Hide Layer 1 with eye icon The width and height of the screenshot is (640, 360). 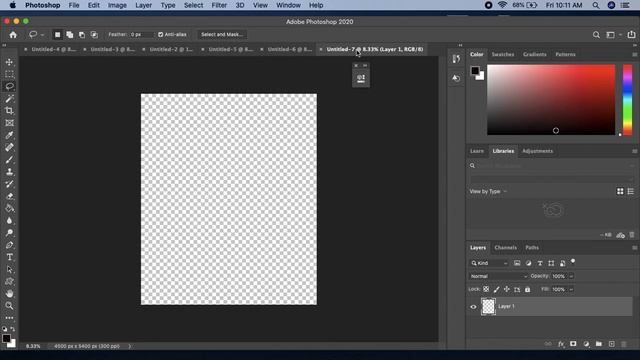pos(473,307)
